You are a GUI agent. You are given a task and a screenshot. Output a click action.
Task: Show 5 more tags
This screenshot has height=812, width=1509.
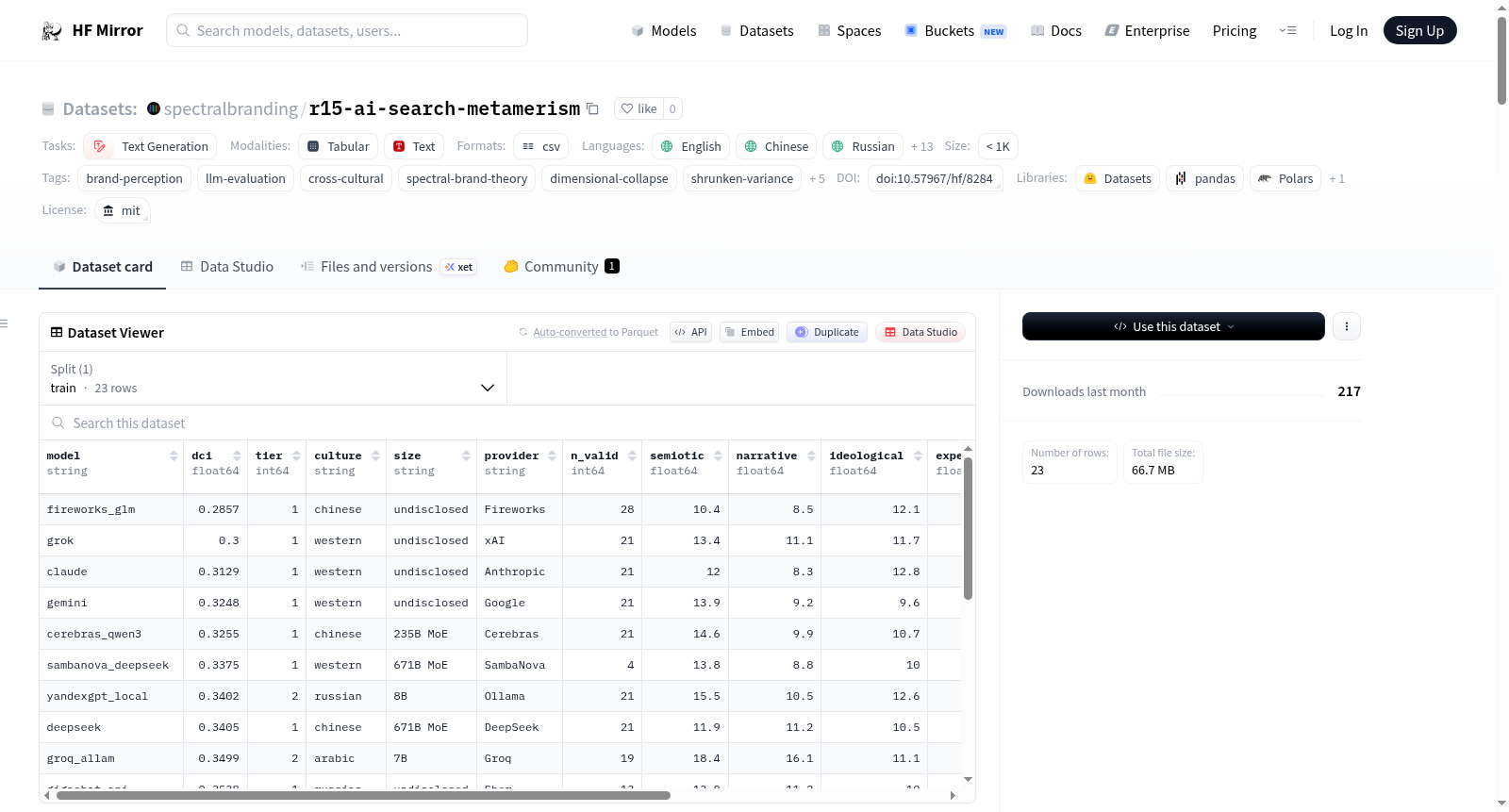[x=817, y=178]
